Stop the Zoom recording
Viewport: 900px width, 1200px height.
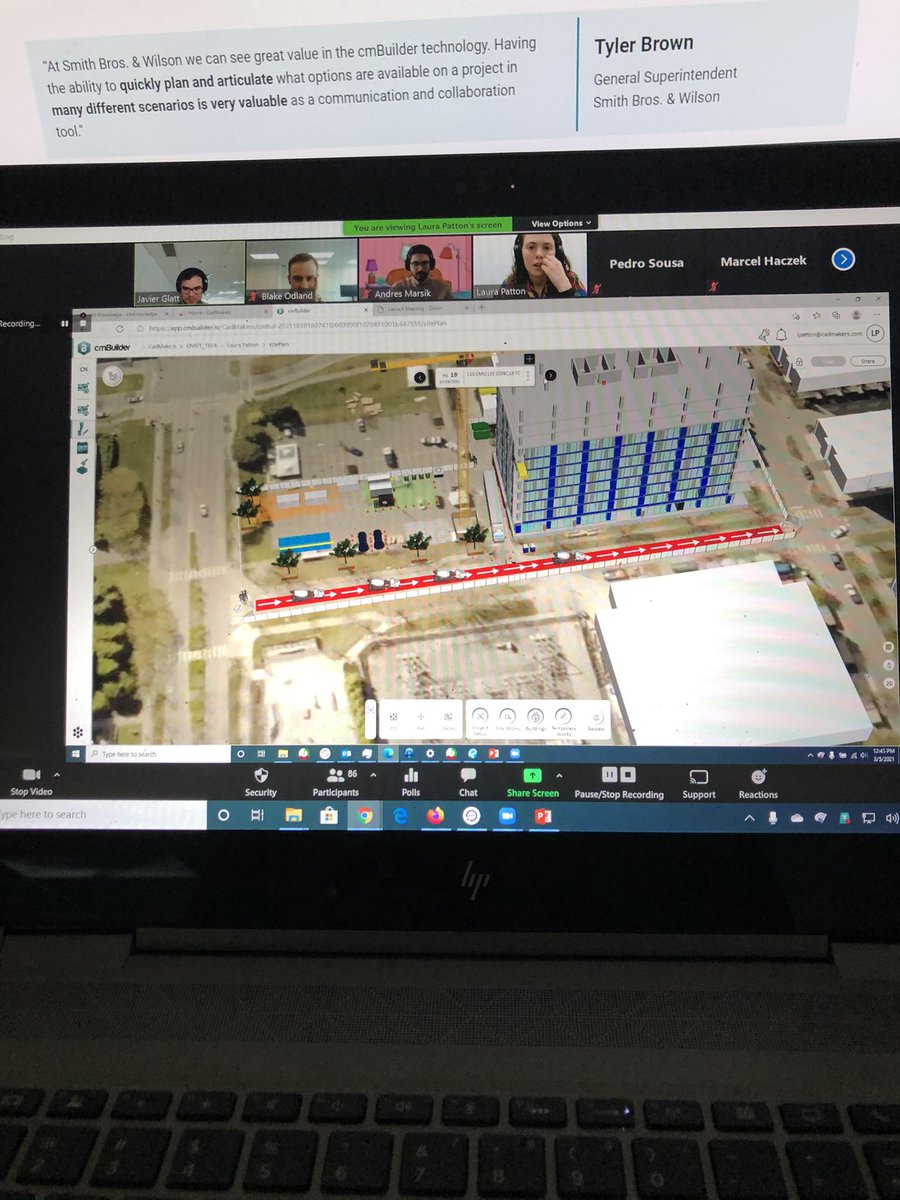(628, 774)
